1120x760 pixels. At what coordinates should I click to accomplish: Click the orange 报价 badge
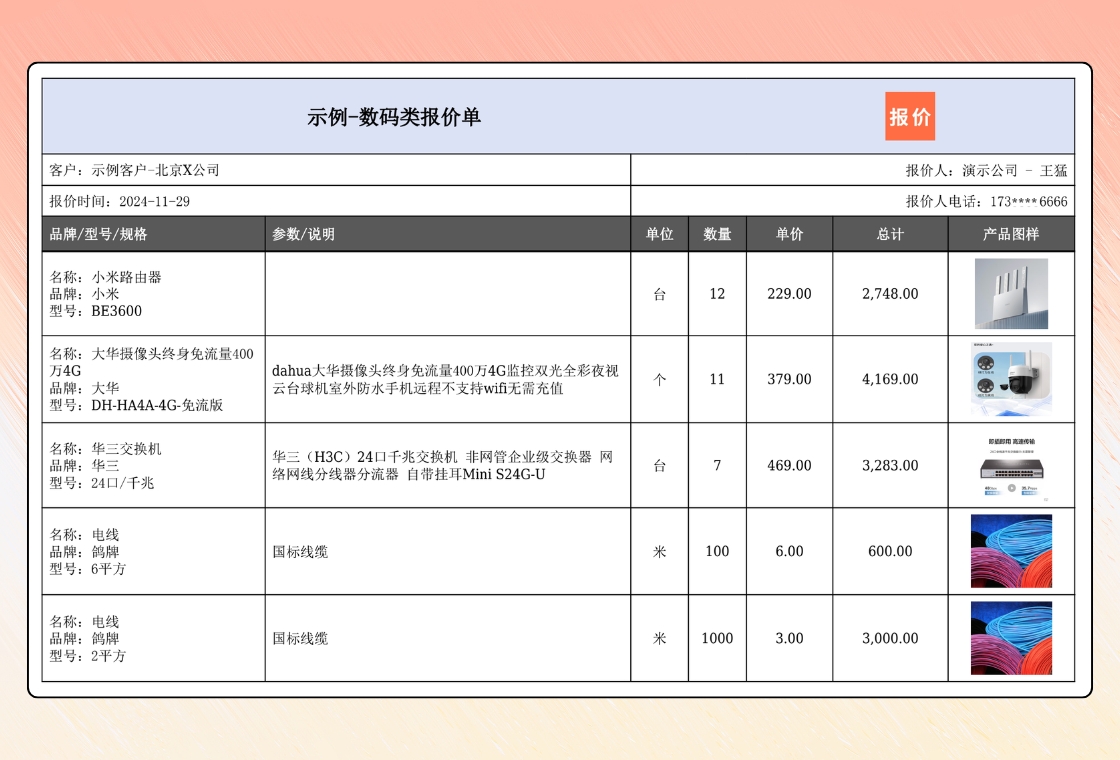(x=909, y=116)
